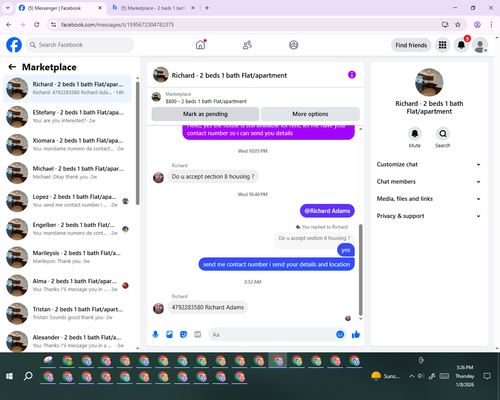Image resolution: width=500 pixels, height=400 pixels.
Task: Click the browser address bar URL
Action: click(x=117, y=25)
